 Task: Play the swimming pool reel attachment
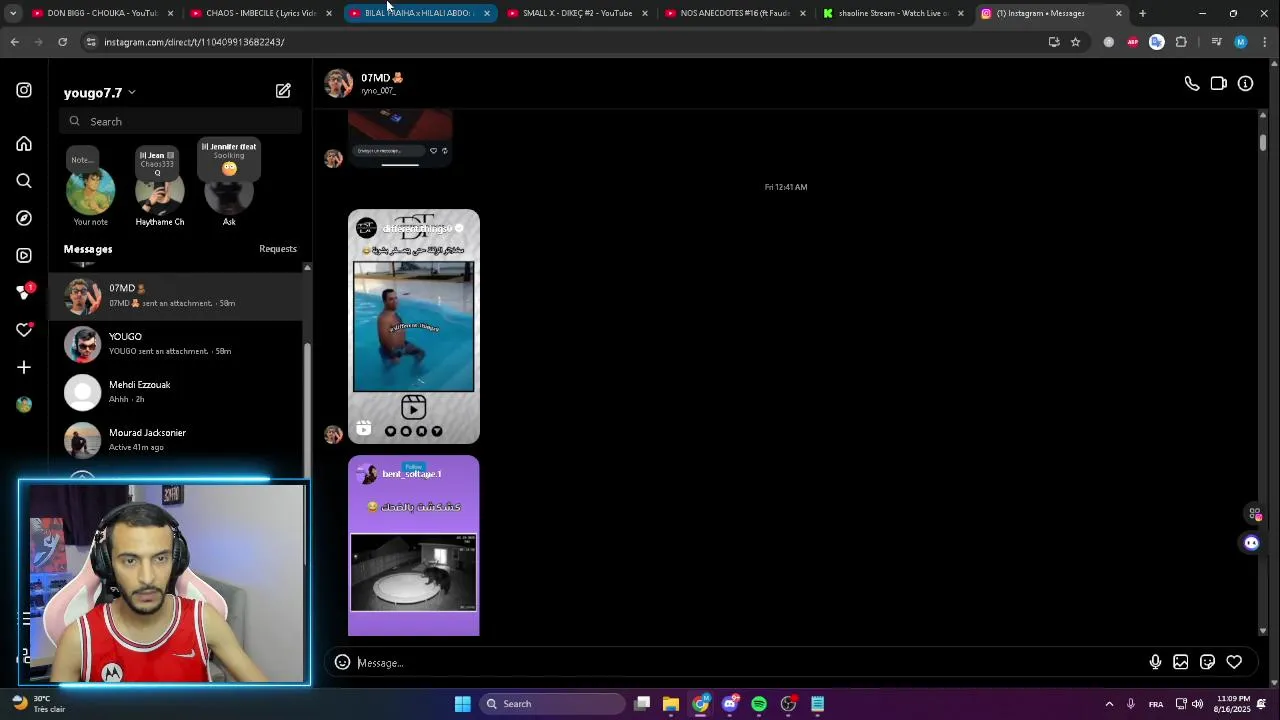tap(414, 326)
